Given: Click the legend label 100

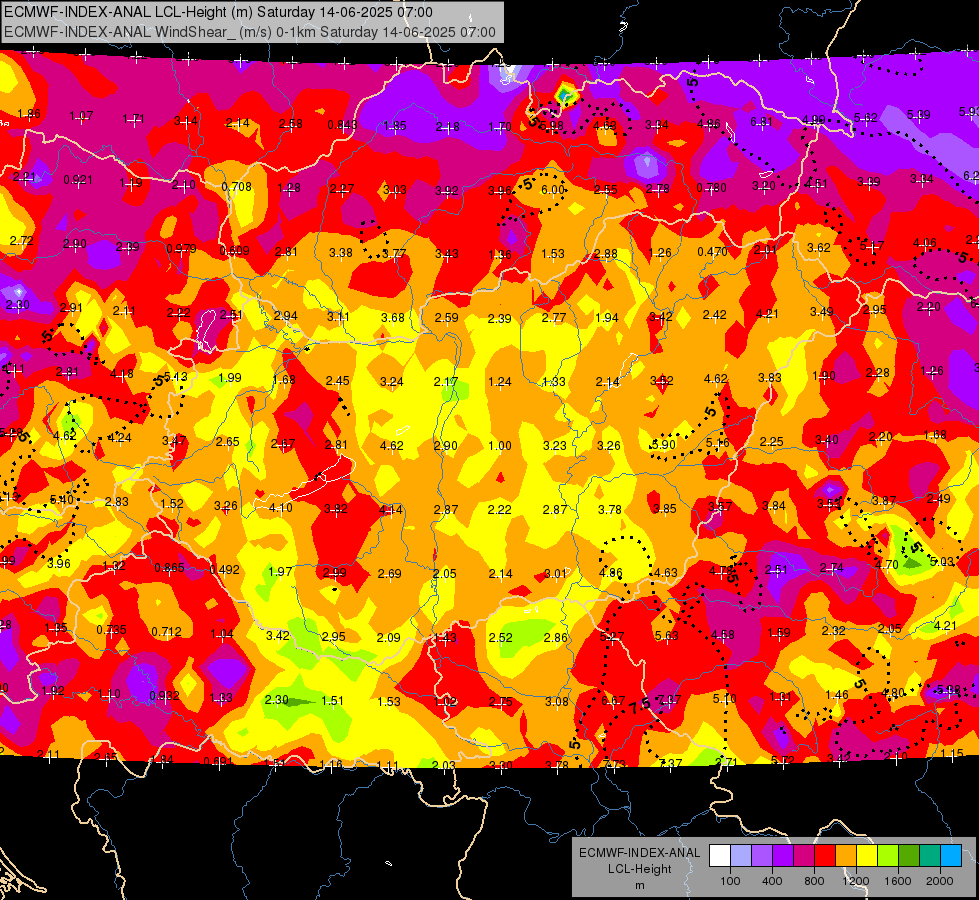Looking at the screenshot, I should tap(730, 881).
